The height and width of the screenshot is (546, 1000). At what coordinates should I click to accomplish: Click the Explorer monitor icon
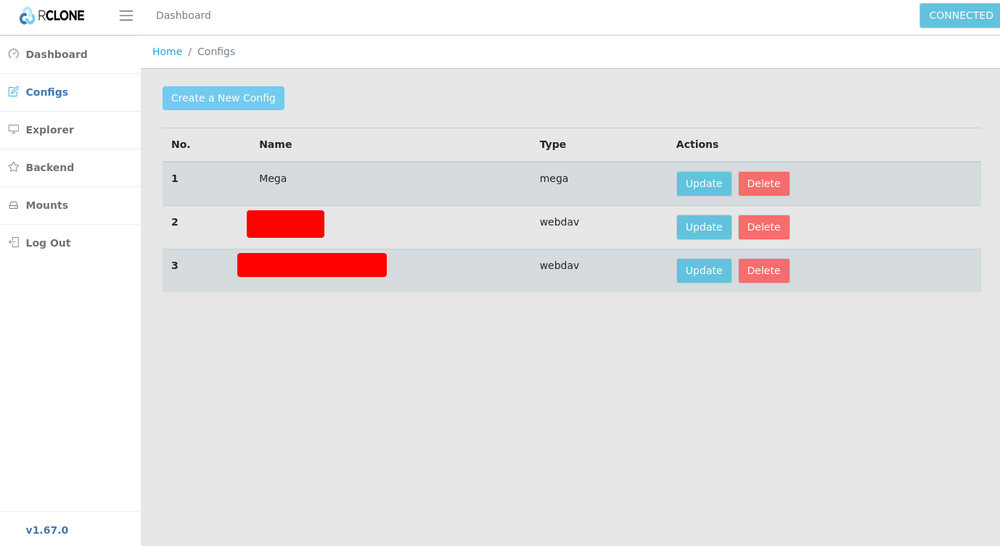[13, 129]
